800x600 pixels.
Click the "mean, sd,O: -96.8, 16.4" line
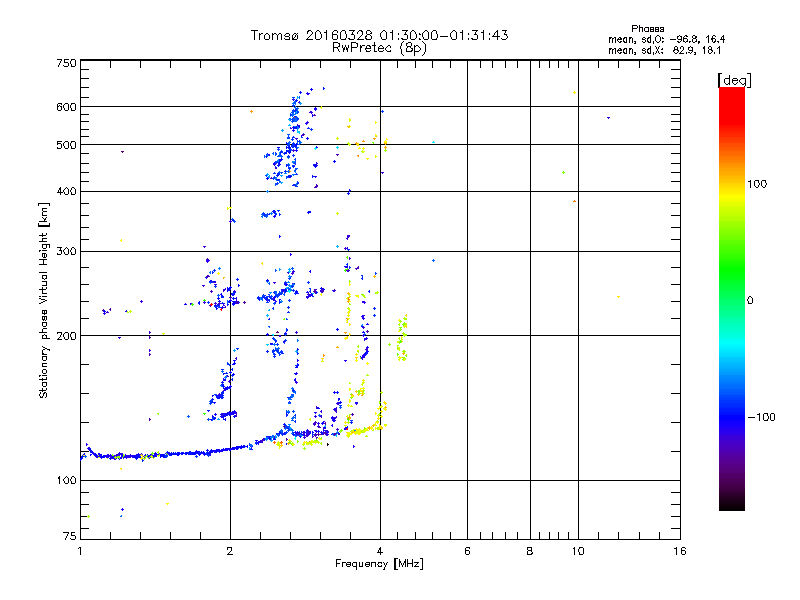pos(666,39)
